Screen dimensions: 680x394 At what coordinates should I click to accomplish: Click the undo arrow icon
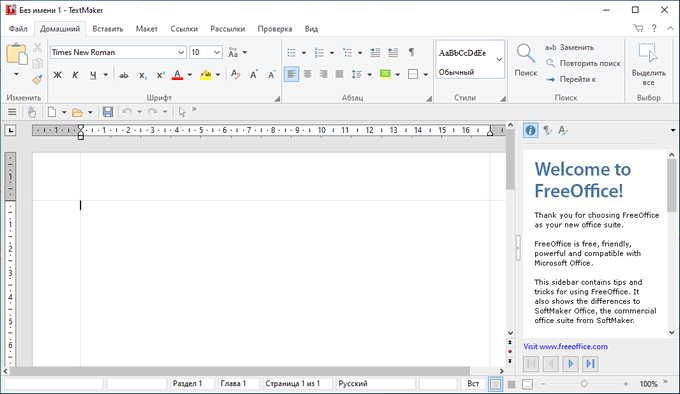[x=127, y=112]
